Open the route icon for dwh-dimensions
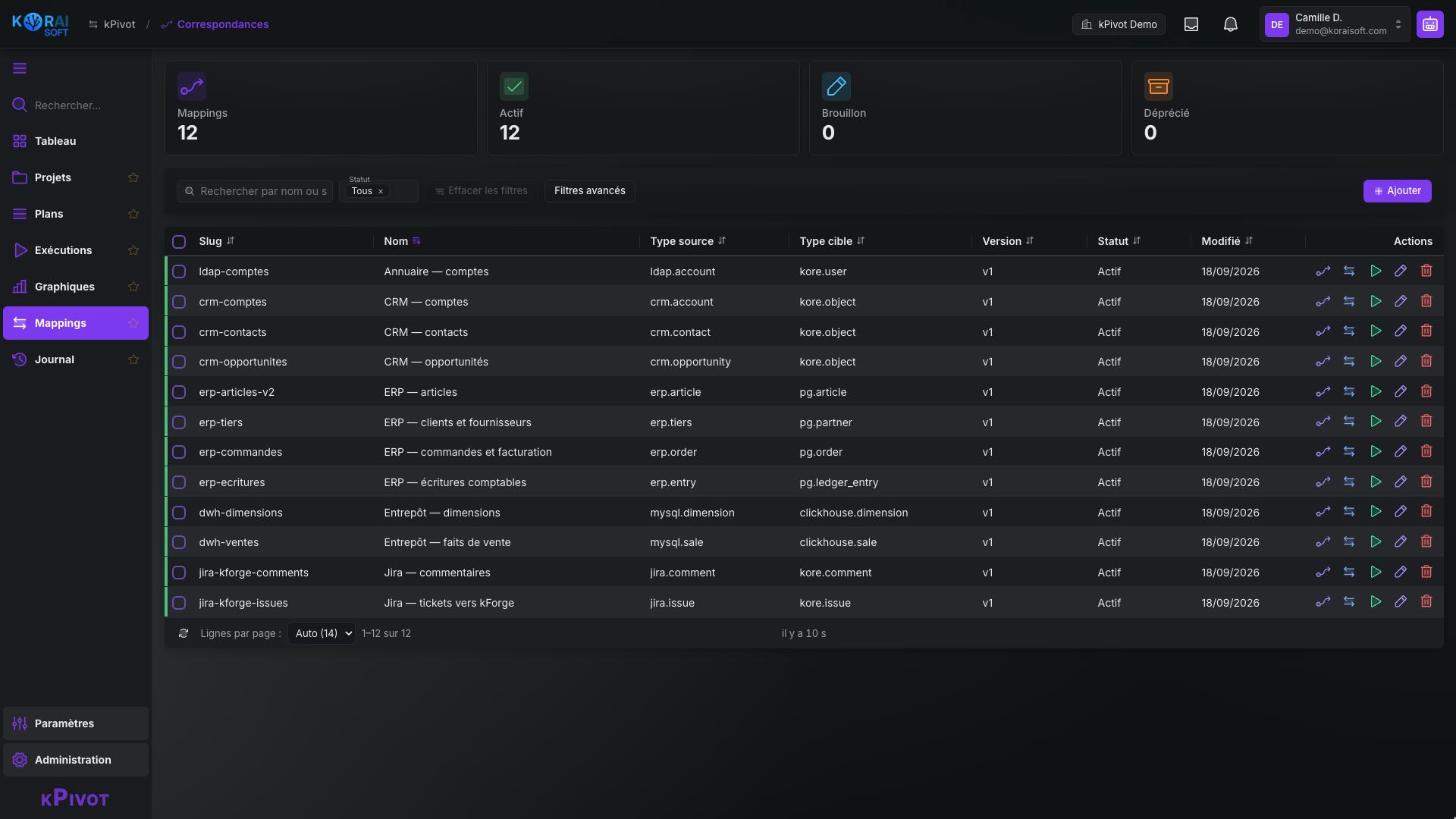The width and height of the screenshot is (1456, 819). 1323,512
